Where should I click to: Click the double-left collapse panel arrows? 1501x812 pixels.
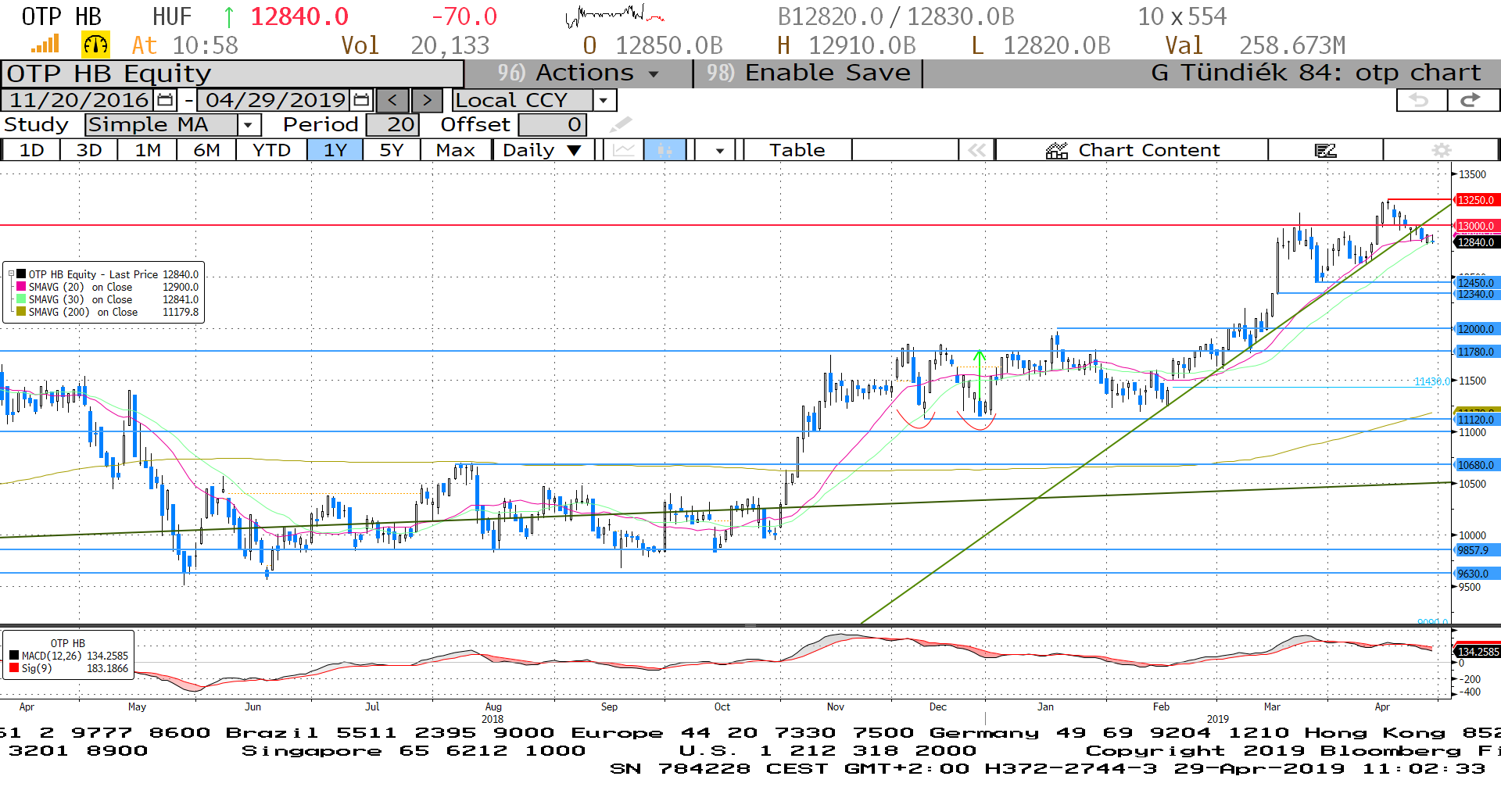[x=976, y=150]
